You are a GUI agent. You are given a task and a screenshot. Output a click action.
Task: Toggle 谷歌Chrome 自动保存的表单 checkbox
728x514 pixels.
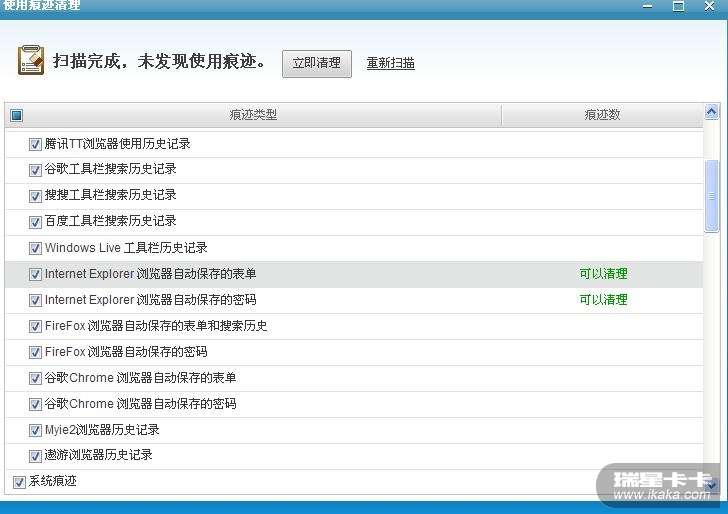click(x=35, y=378)
